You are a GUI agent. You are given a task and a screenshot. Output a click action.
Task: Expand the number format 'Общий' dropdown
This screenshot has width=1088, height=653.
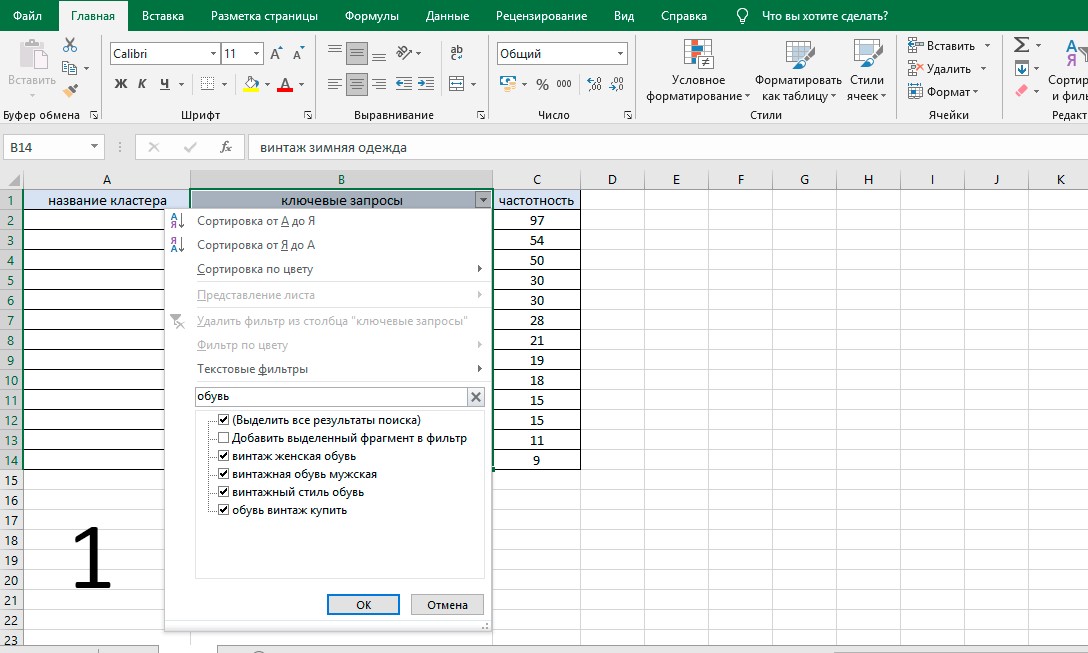620,53
